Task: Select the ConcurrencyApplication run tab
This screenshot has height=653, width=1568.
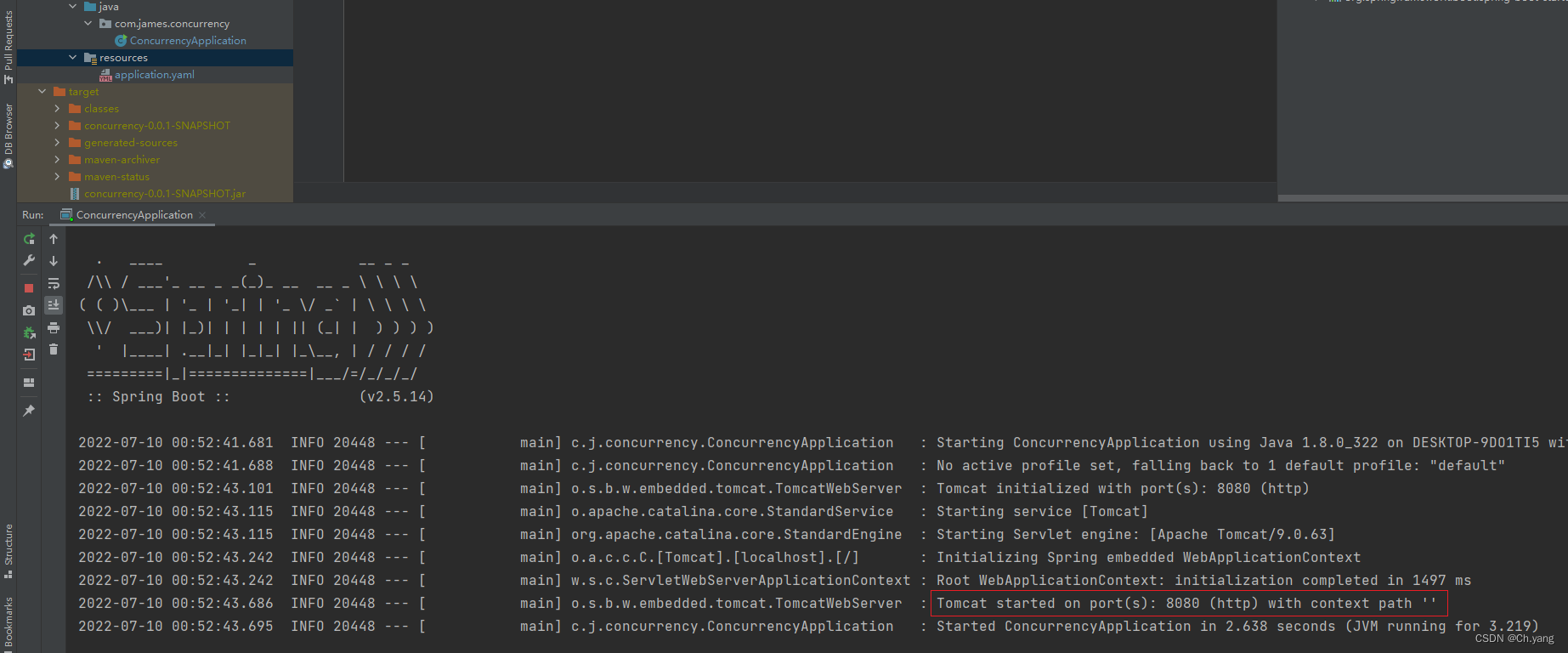Action: [134, 215]
